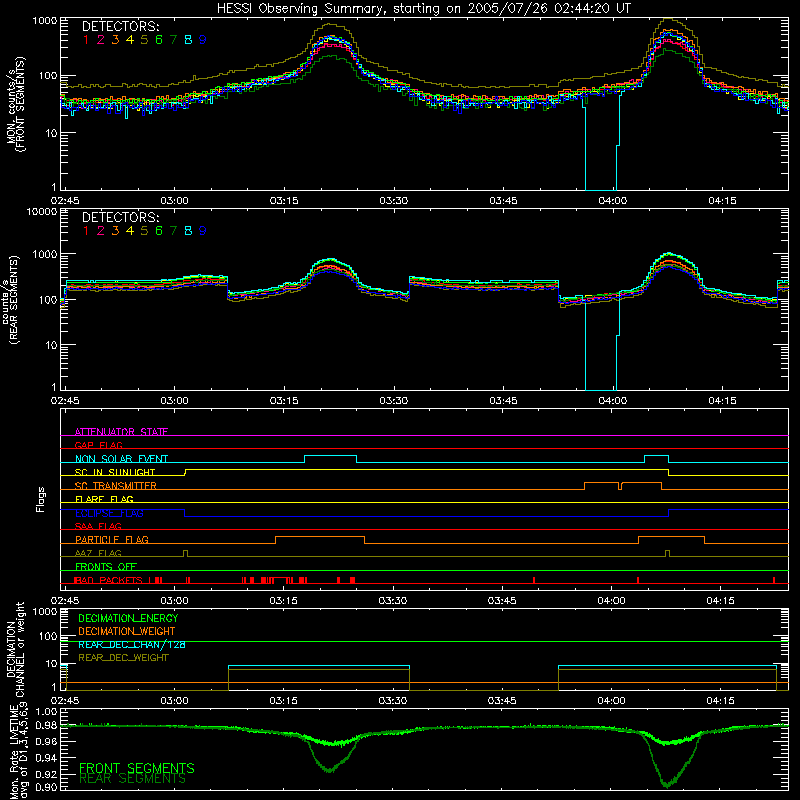Viewport: 800px width, 800px height.
Task: Click the 0.94 tick on livetime axis
Action: (x=46, y=757)
